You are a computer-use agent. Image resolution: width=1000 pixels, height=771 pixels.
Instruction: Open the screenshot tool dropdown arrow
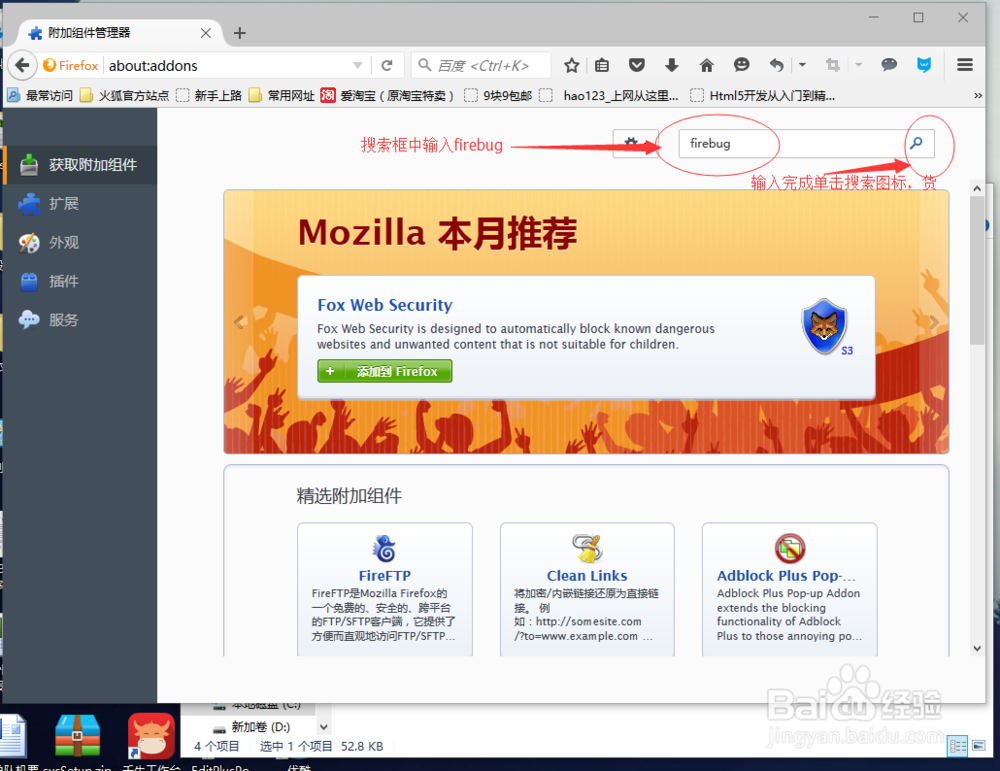(x=858, y=65)
